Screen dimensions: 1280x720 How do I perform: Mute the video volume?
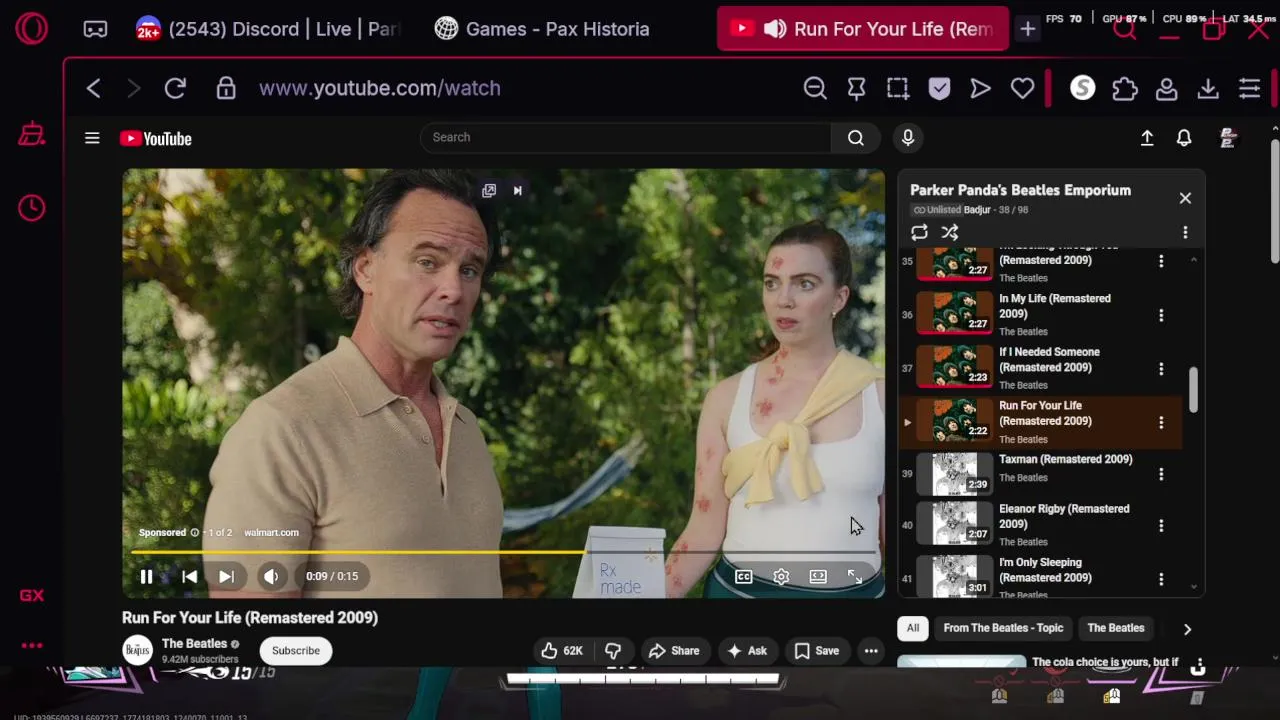click(x=271, y=576)
